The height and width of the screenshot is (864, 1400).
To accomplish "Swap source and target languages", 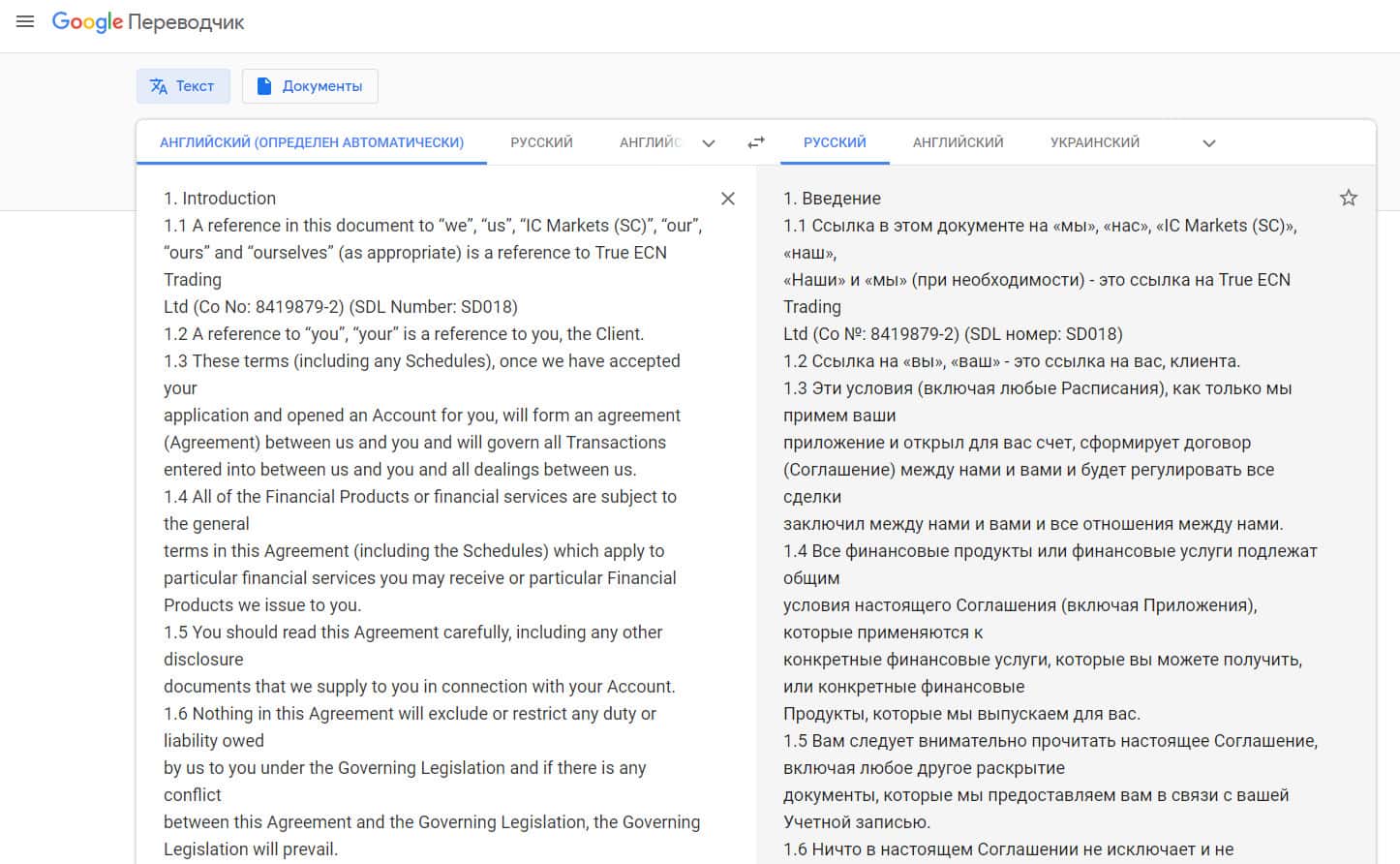I will click(756, 142).
